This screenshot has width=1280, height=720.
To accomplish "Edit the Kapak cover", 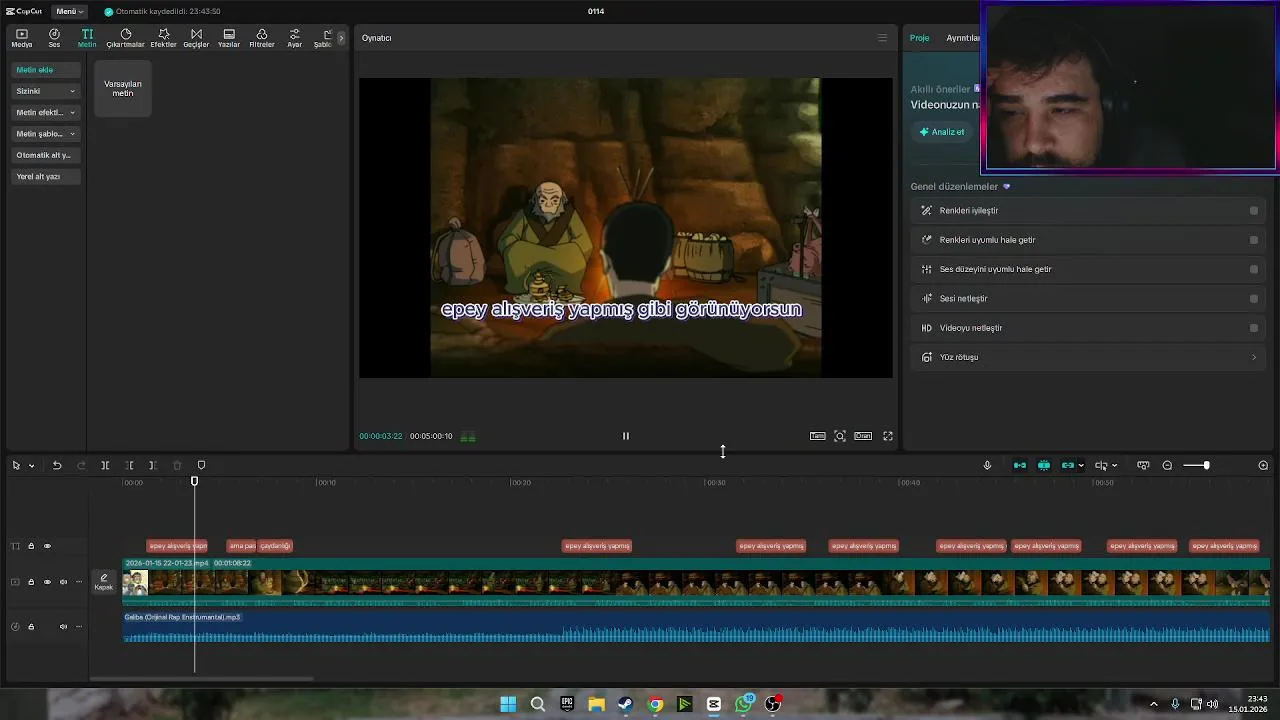I will [x=104, y=582].
